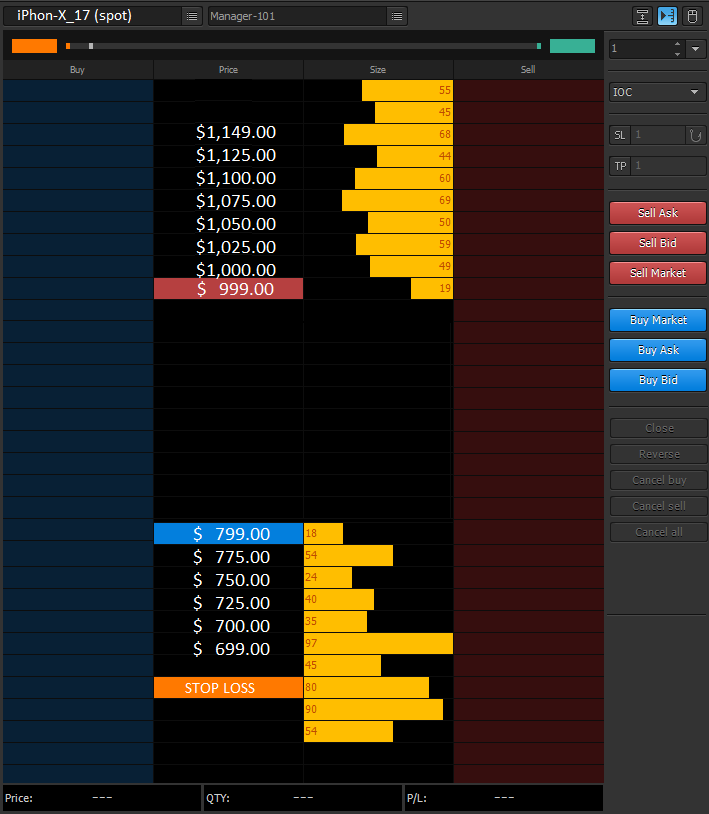The width and height of the screenshot is (709, 814).
Task: Click the orange STOP LOSS cell
Action: coord(228,687)
